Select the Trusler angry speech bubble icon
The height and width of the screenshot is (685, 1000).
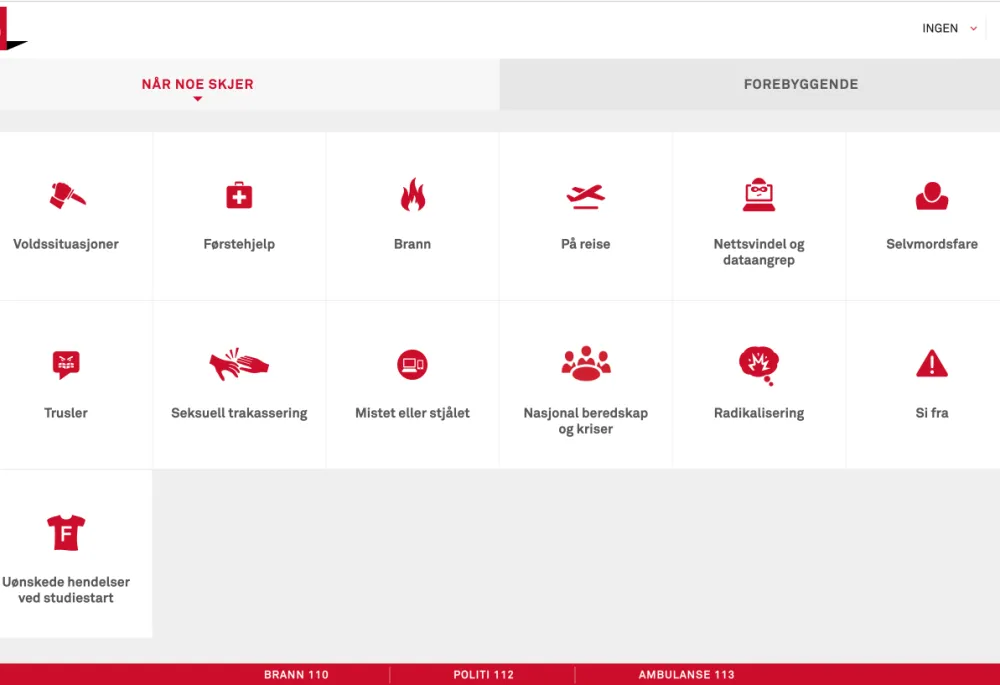66,365
